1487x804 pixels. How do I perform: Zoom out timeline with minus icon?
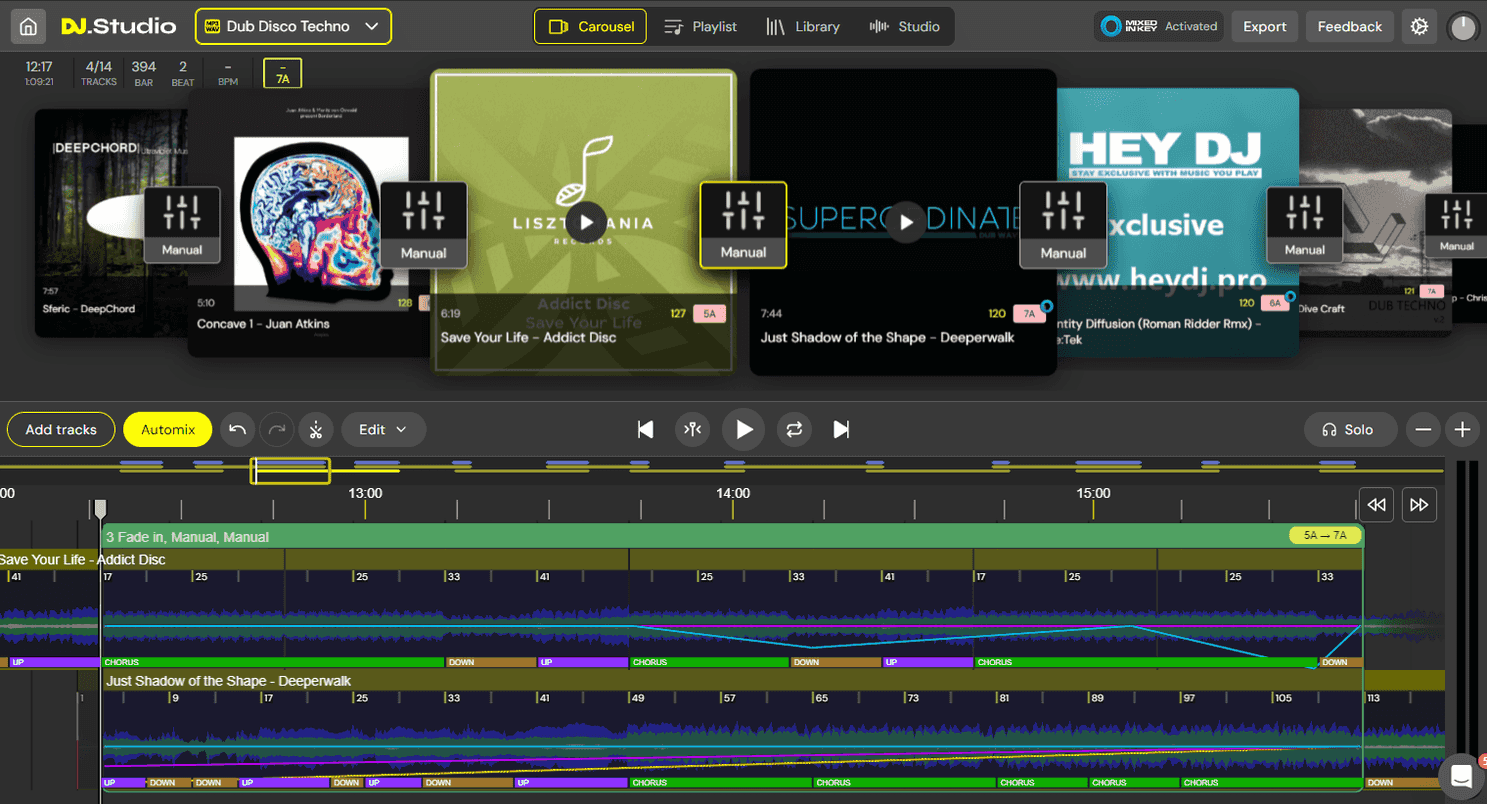pos(1423,430)
